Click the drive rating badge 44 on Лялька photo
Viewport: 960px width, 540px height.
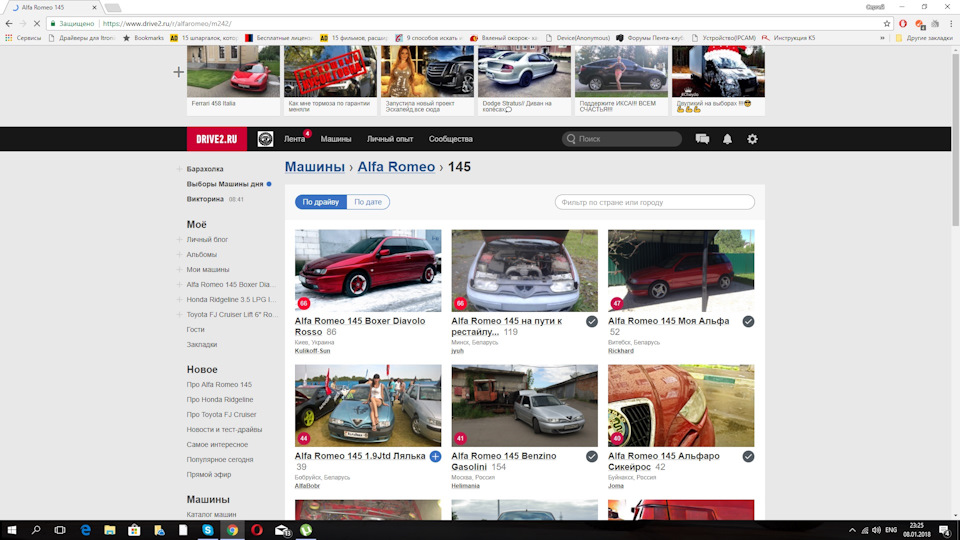click(x=304, y=438)
